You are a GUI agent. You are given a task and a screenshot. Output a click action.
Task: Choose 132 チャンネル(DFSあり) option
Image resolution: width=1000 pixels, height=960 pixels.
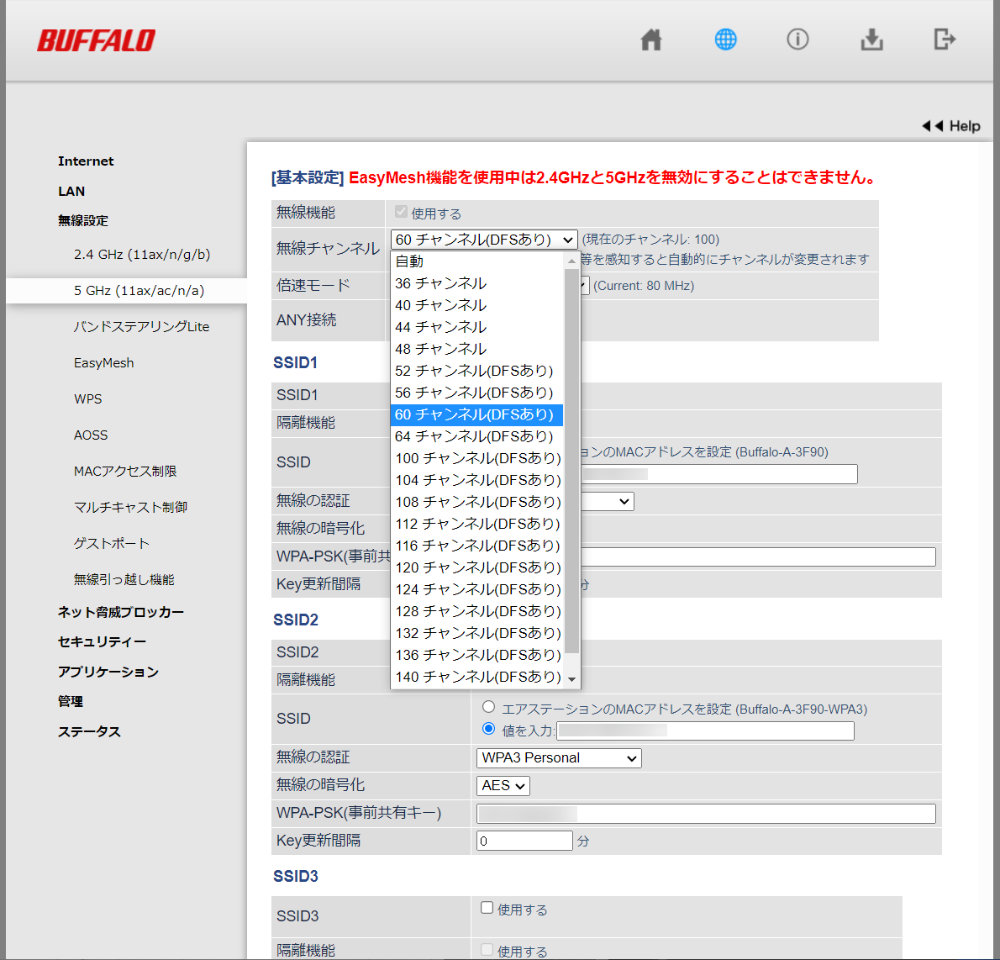(x=476, y=633)
